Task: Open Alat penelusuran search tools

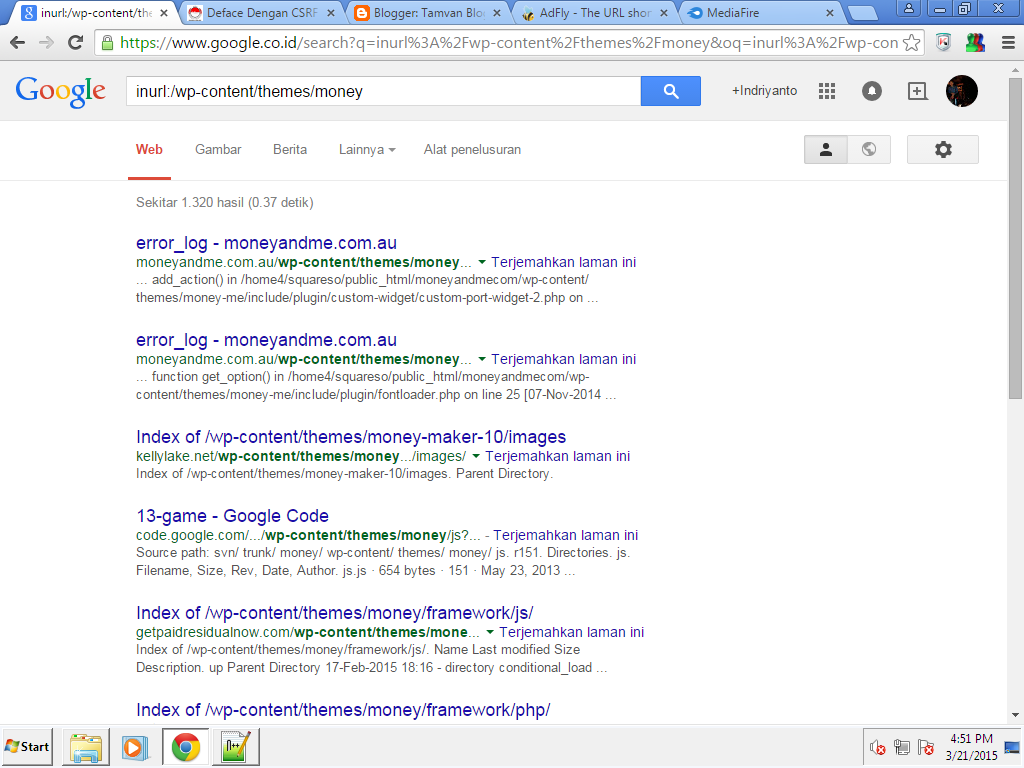Action: pyautogui.click(x=472, y=150)
